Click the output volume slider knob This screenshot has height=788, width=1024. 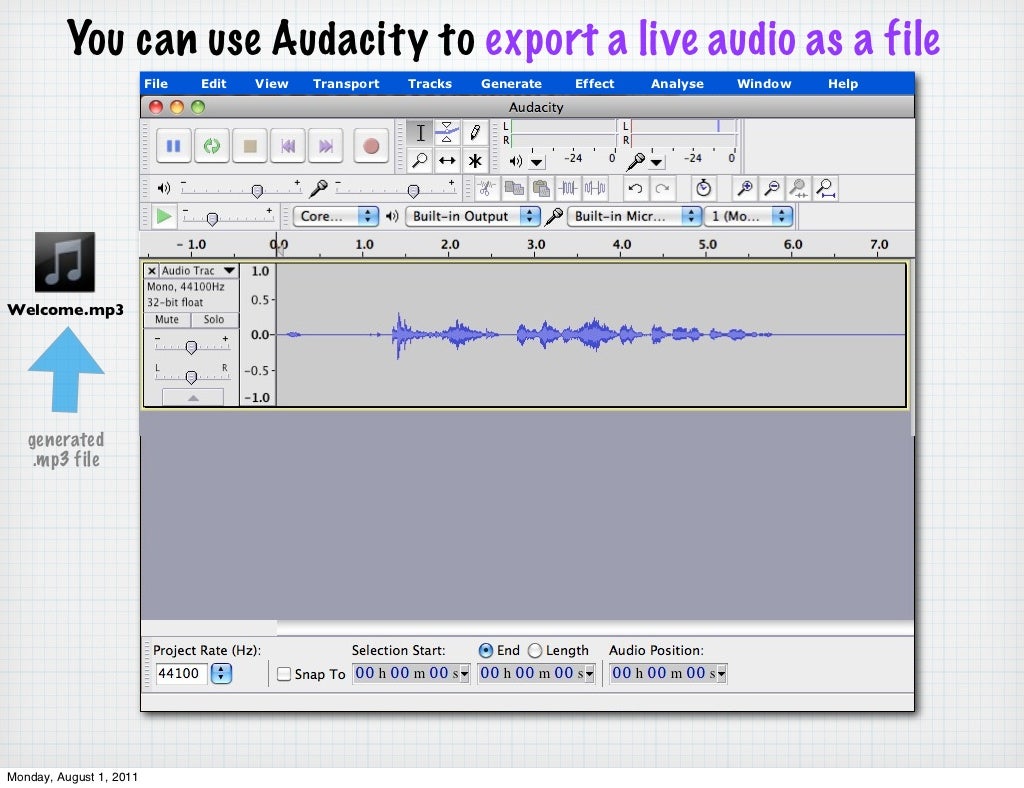point(257,191)
